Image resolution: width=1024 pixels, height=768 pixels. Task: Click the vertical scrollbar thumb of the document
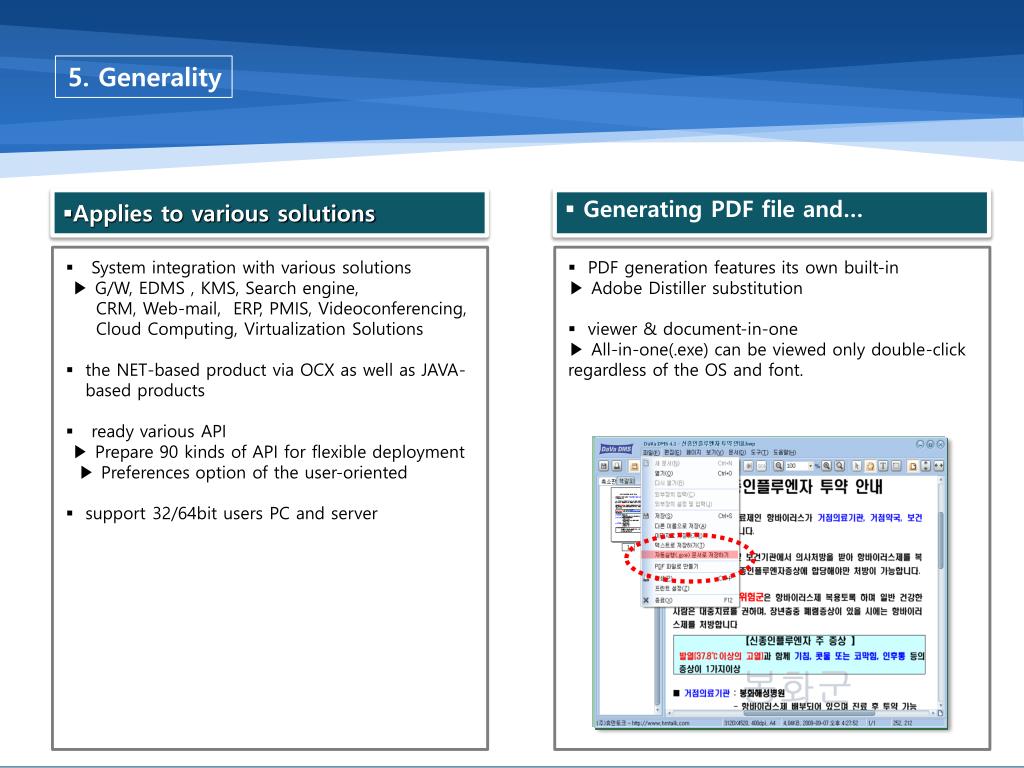942,540
